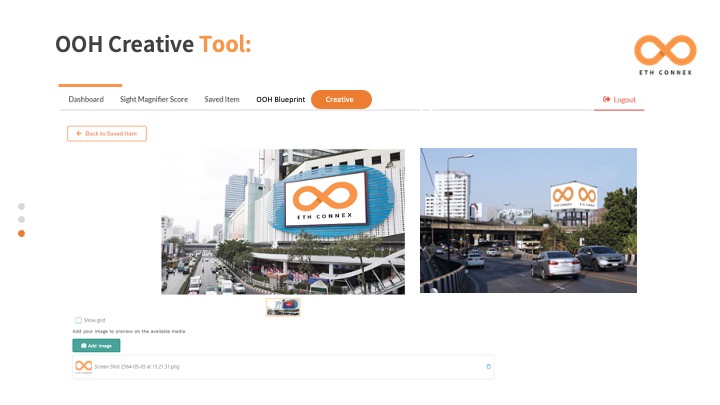Open the Dashboard tab
This screenshot has width=720, height=405.
point(86,100)
